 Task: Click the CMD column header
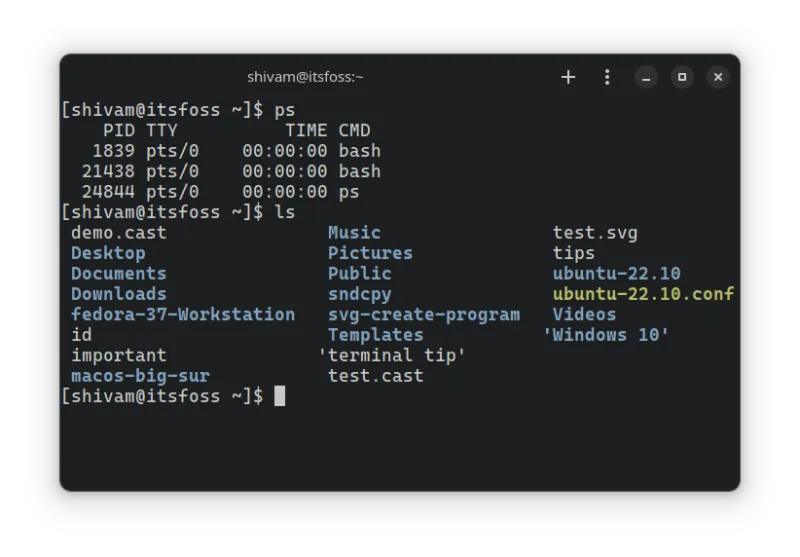point(355,131)
